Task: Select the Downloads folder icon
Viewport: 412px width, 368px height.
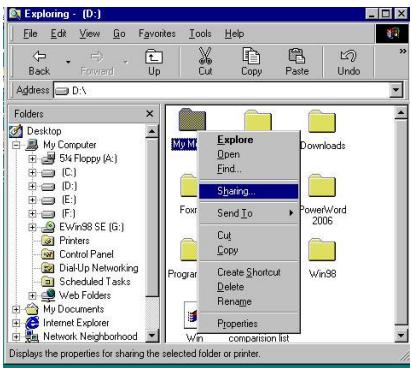Action: (322, 121)
